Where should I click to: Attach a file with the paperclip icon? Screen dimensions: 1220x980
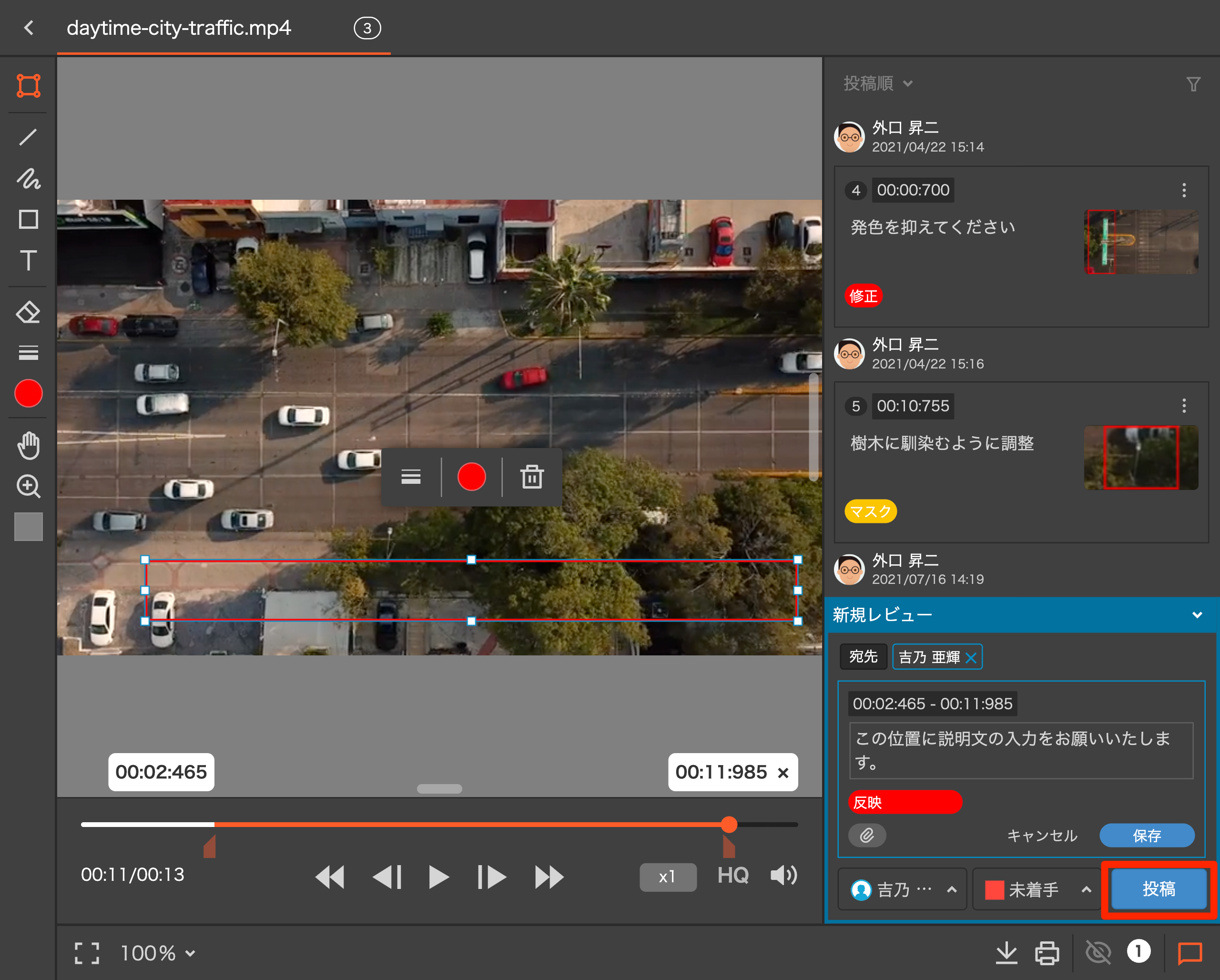(867, 836)
